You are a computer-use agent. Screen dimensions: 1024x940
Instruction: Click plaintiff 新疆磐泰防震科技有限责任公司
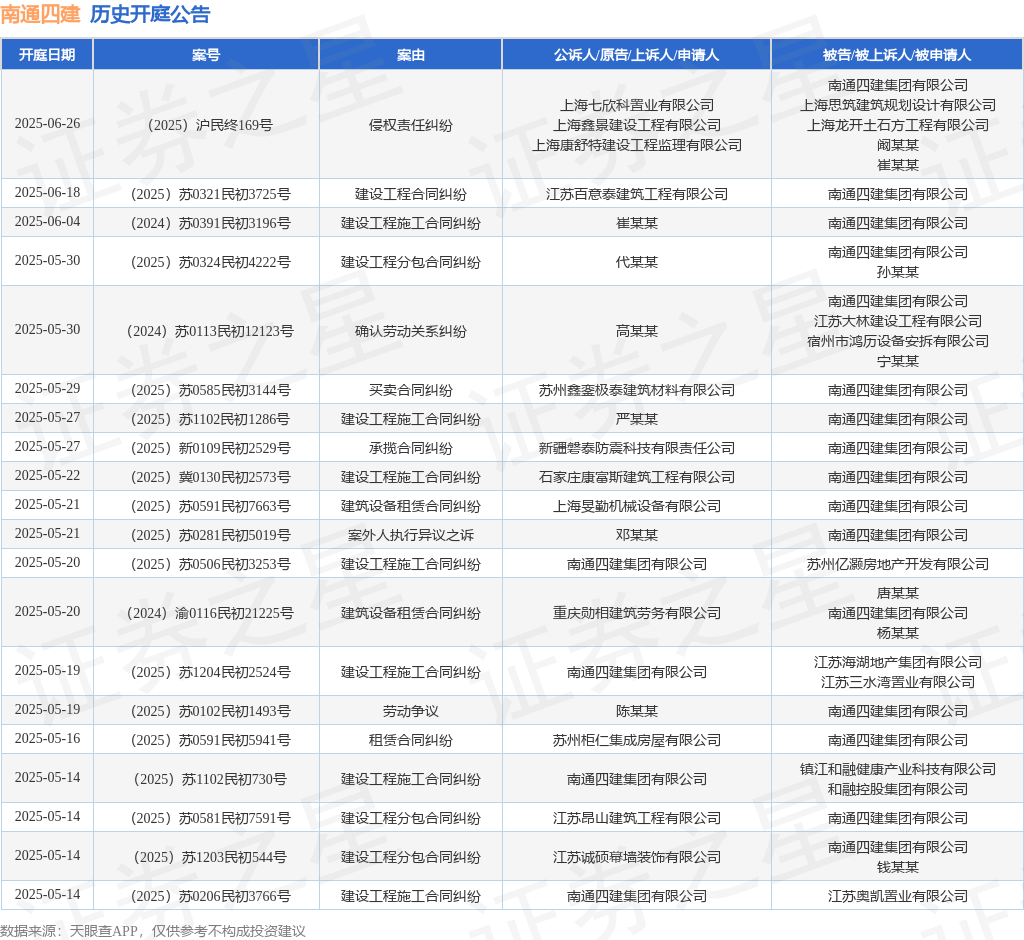pos(637,448)
